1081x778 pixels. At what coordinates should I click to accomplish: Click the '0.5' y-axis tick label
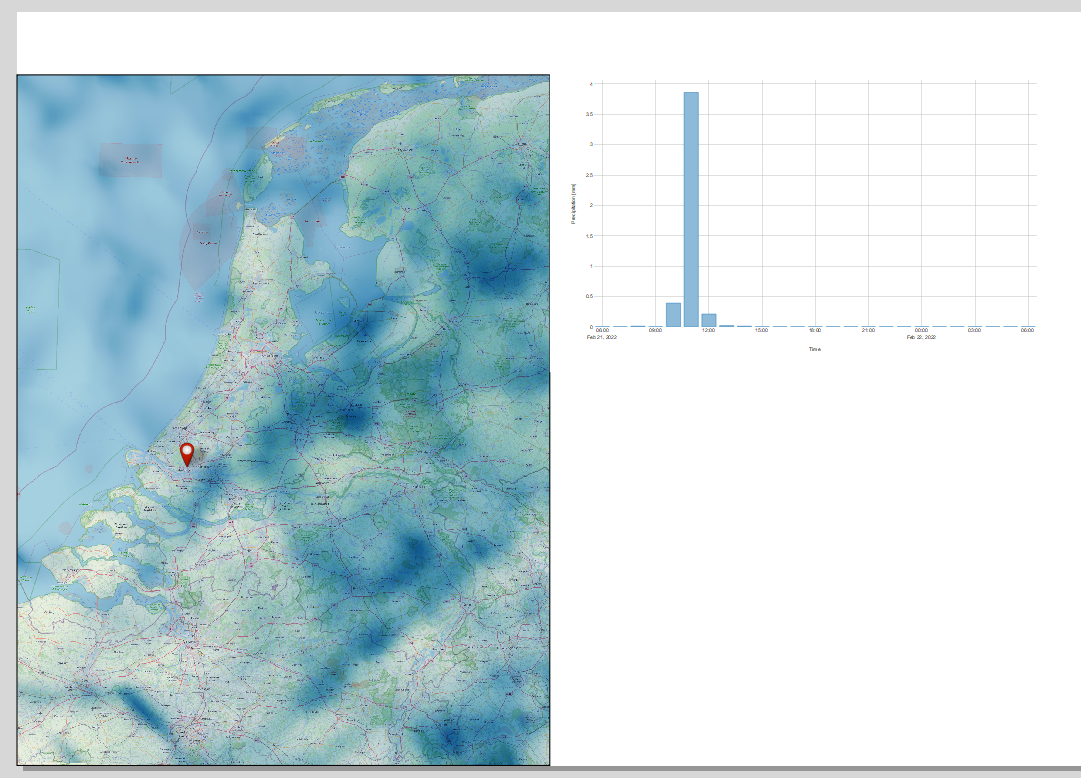tap(589, 297)
